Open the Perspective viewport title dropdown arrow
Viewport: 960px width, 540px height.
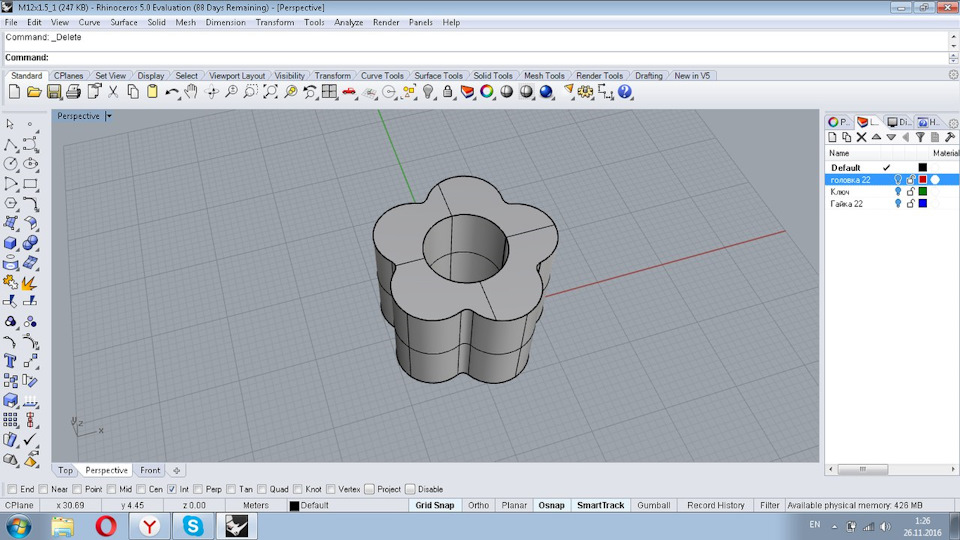coord(108,116)
